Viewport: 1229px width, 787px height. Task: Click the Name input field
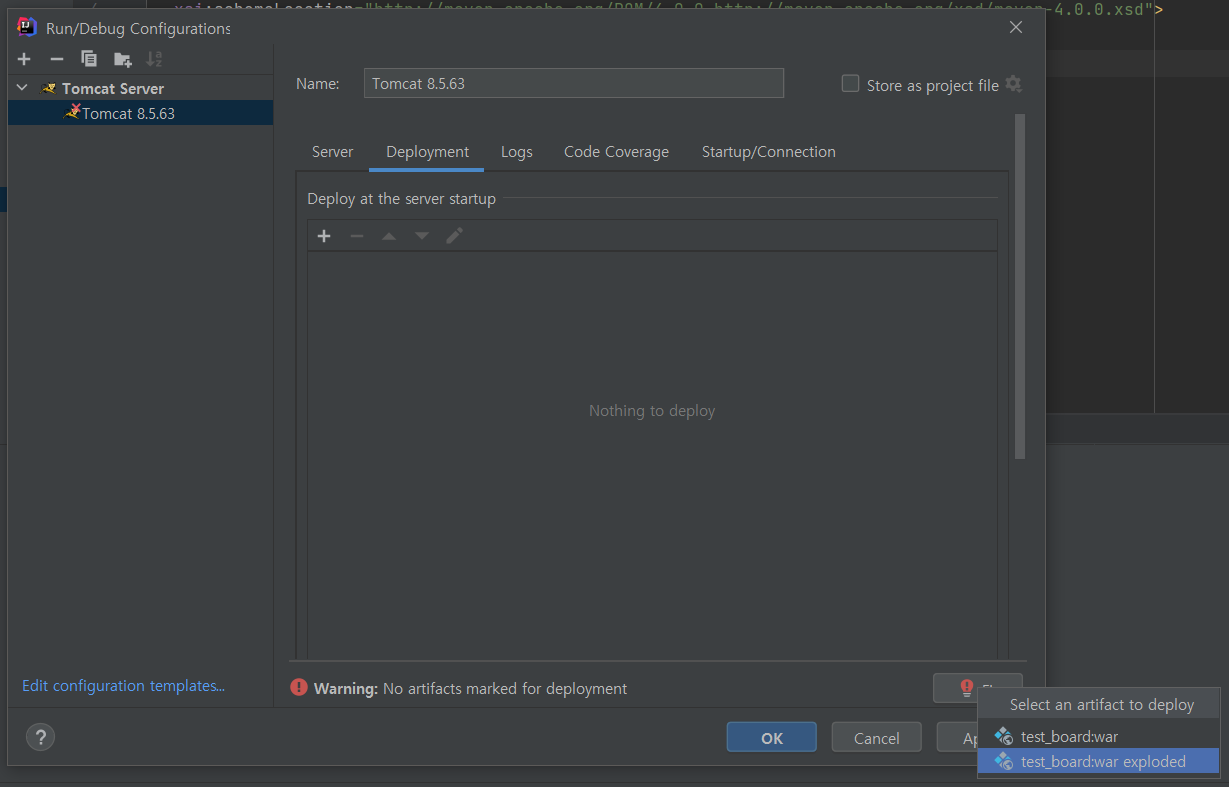pos(573,83)
